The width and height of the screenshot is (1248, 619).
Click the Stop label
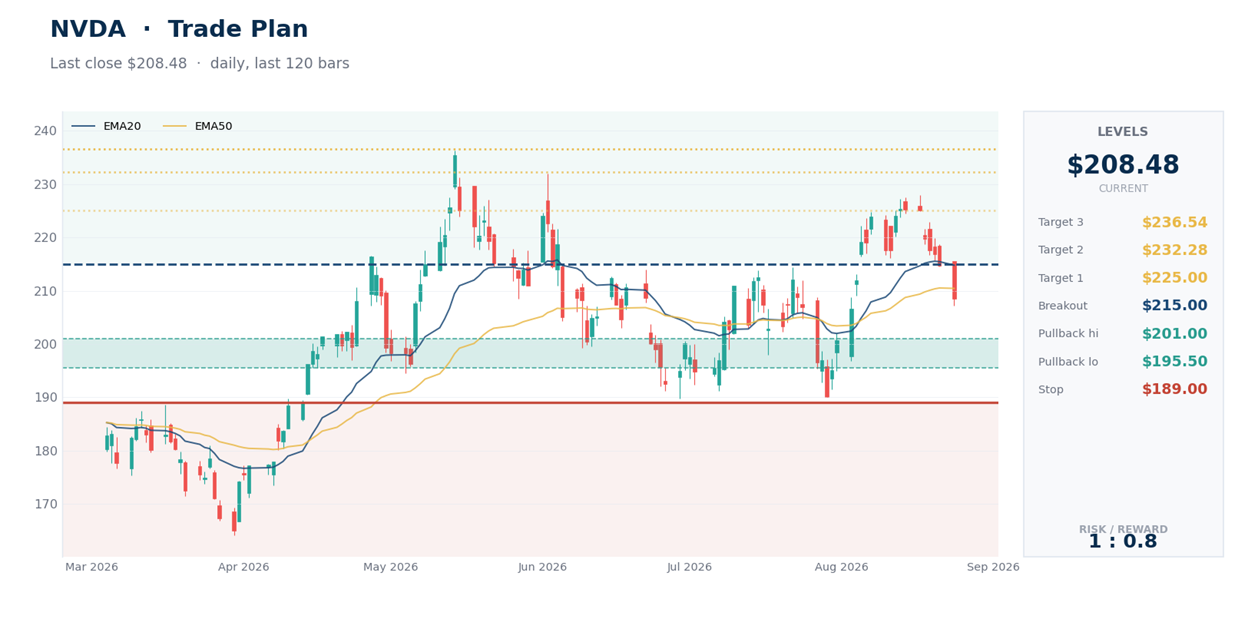1051,390
